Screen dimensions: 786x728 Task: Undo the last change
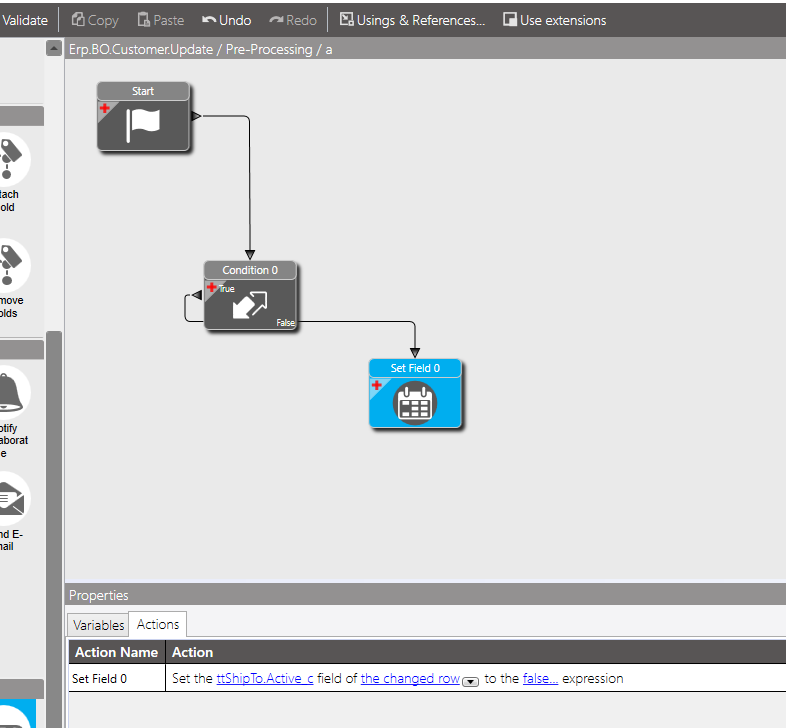[x=226, y=20]
